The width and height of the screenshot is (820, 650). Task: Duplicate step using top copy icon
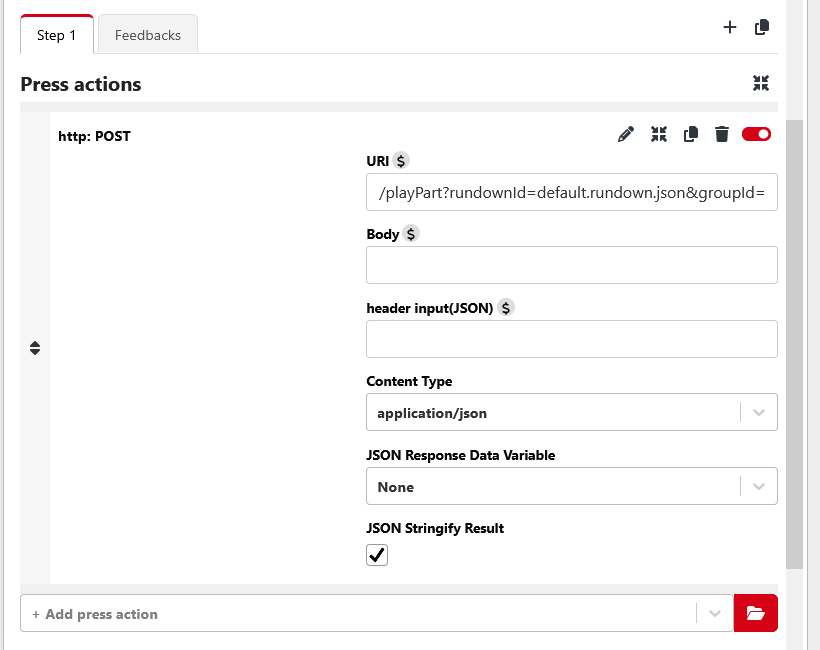click(762, 27)
